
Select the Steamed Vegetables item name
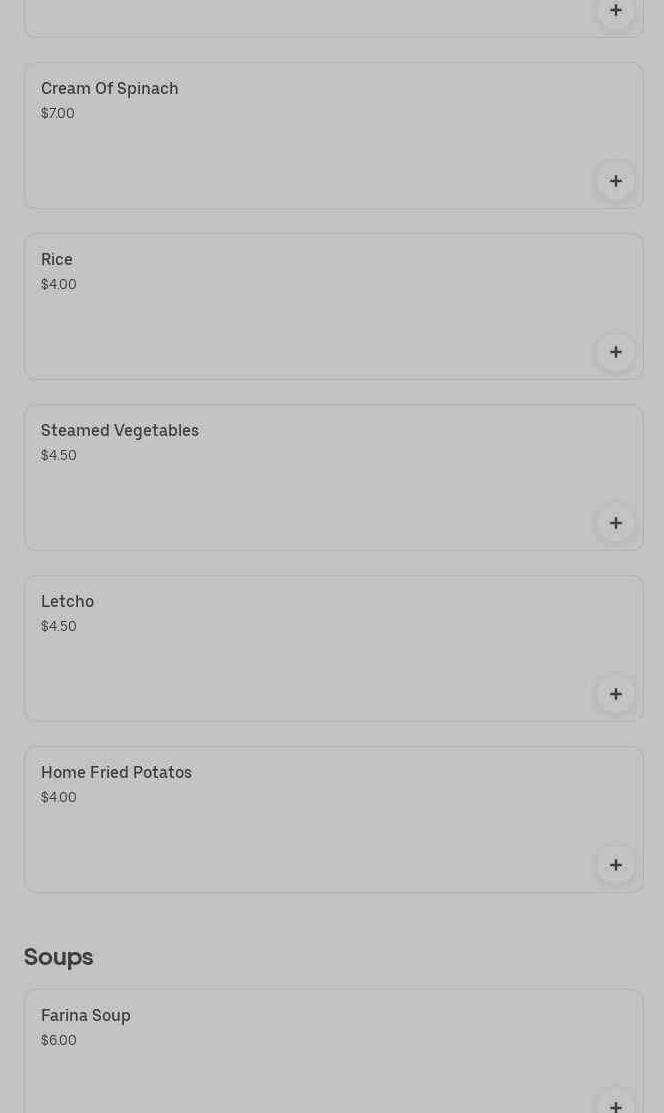pos(120,430)
